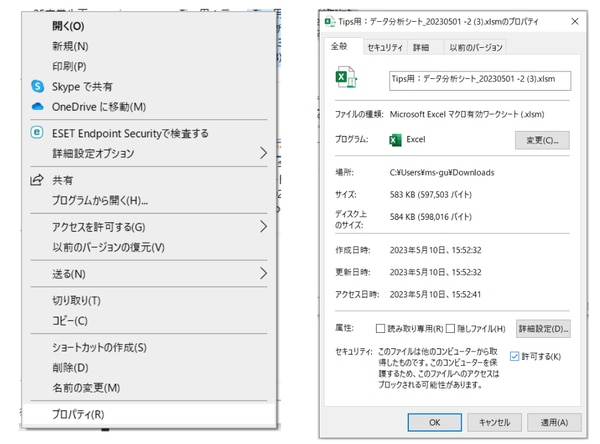600x444 pixels.
Task: Select プロパティ in the context menu
Action: pos(78,414)
